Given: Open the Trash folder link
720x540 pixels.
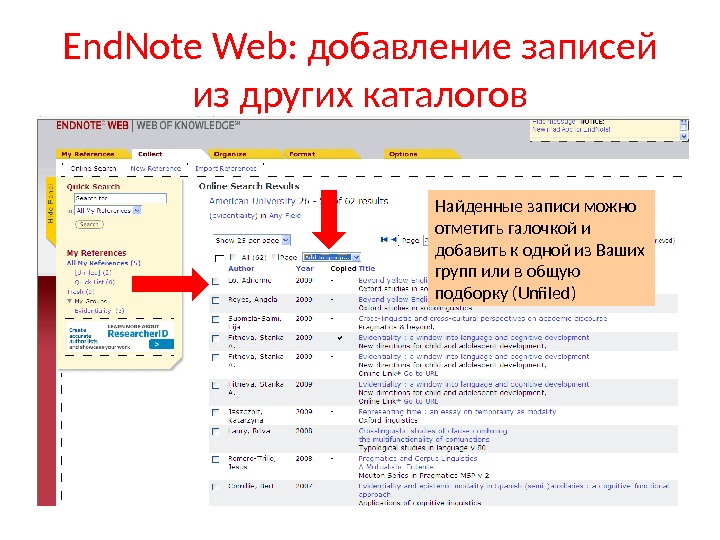Looking at the screenshot, I should point(80,292).
